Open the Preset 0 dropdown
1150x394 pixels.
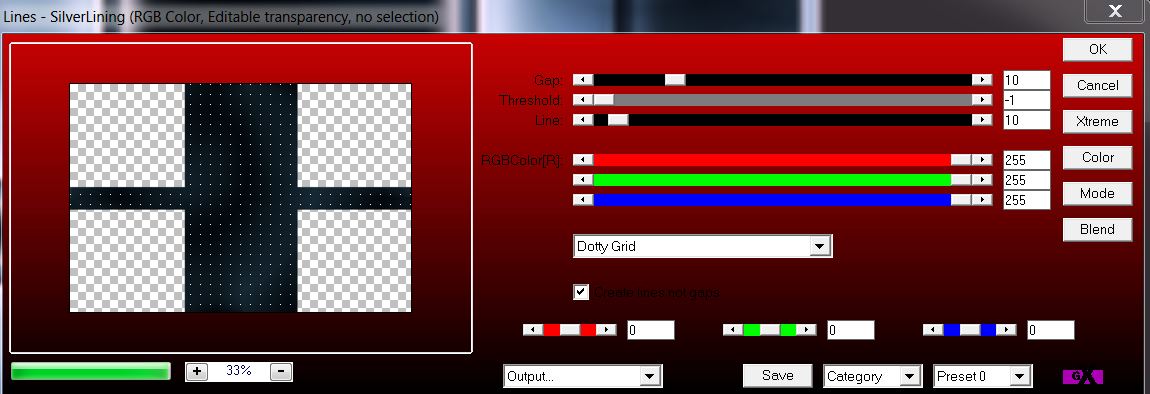point(982,376)
